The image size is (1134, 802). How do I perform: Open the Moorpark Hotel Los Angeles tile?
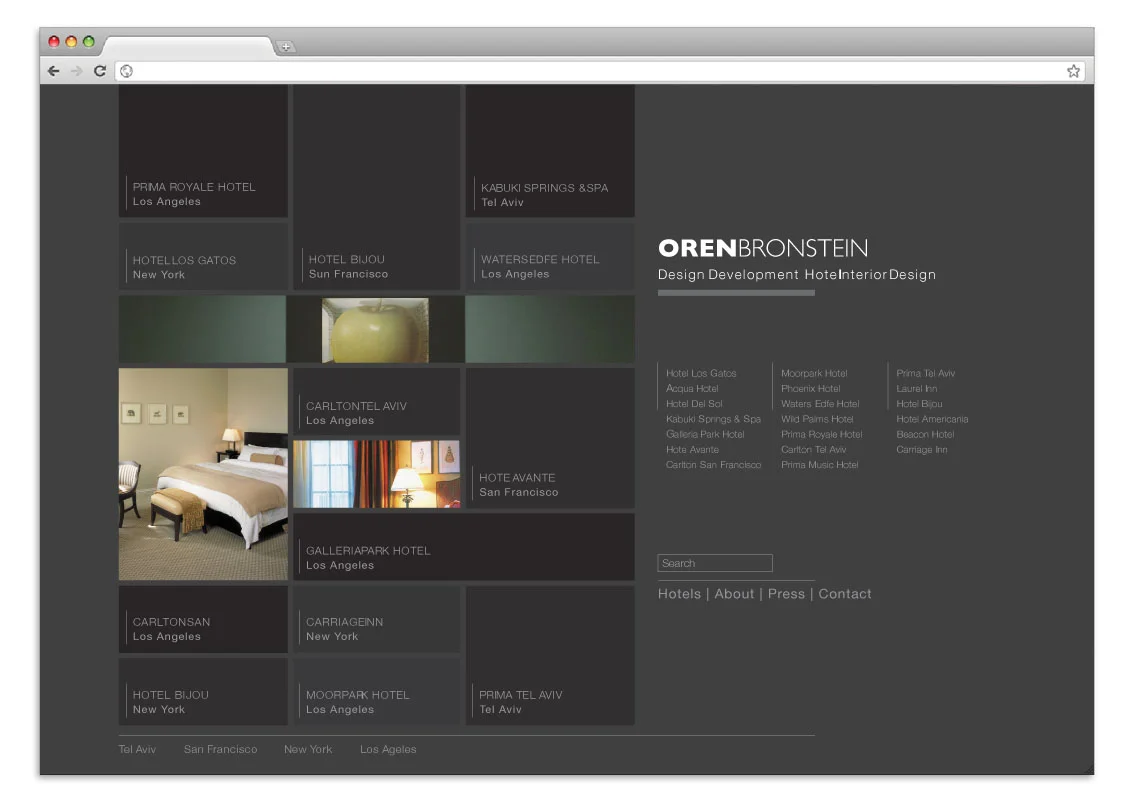click(x=377, y=692)
